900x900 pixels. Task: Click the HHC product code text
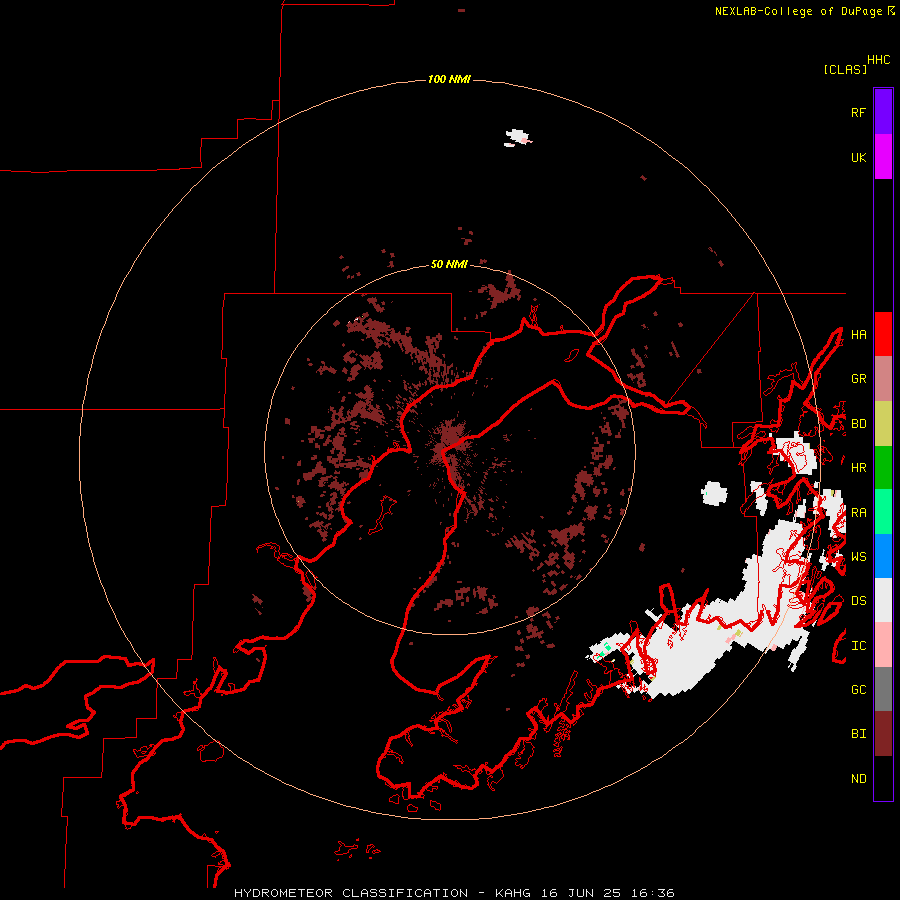tap(878, 60)
